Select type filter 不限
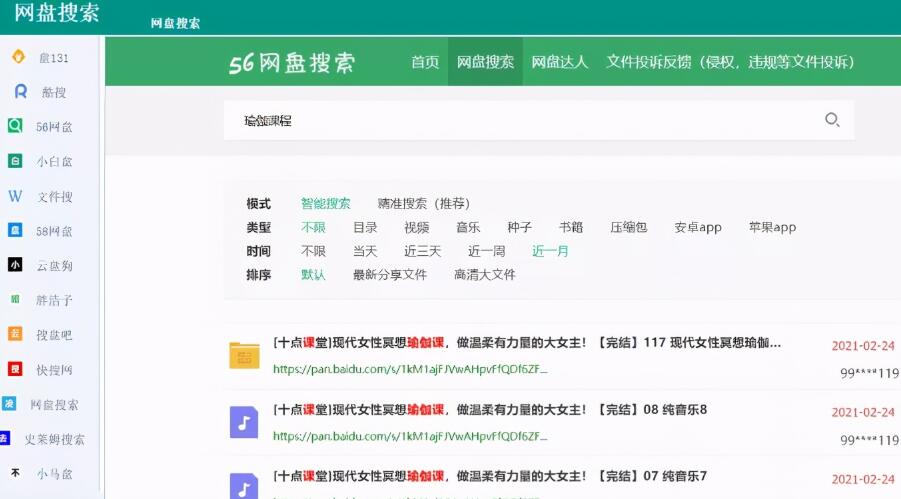Screen dimensions: 901x499 313,227
